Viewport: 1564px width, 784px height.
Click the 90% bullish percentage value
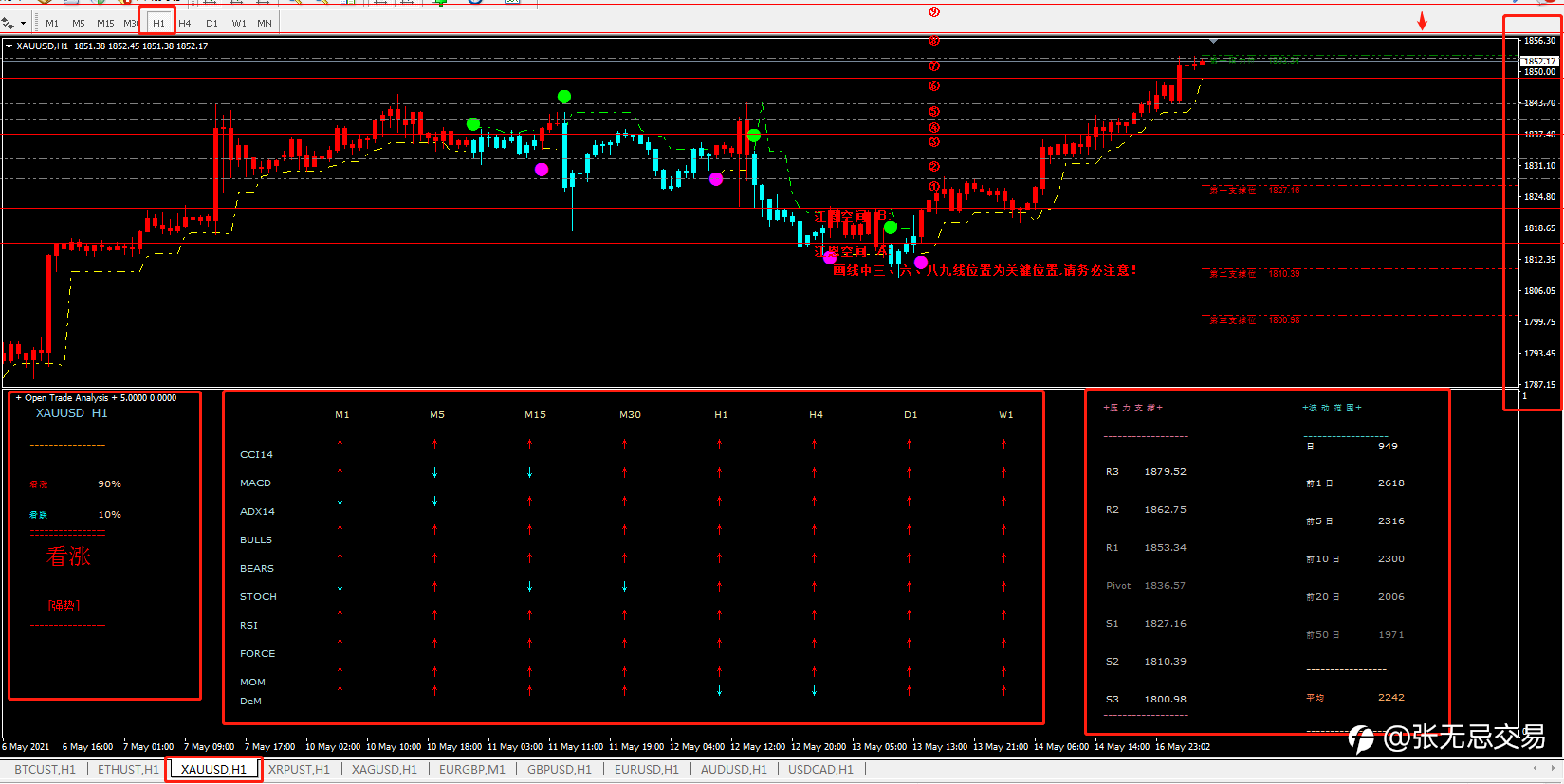(x=110, y=484)
